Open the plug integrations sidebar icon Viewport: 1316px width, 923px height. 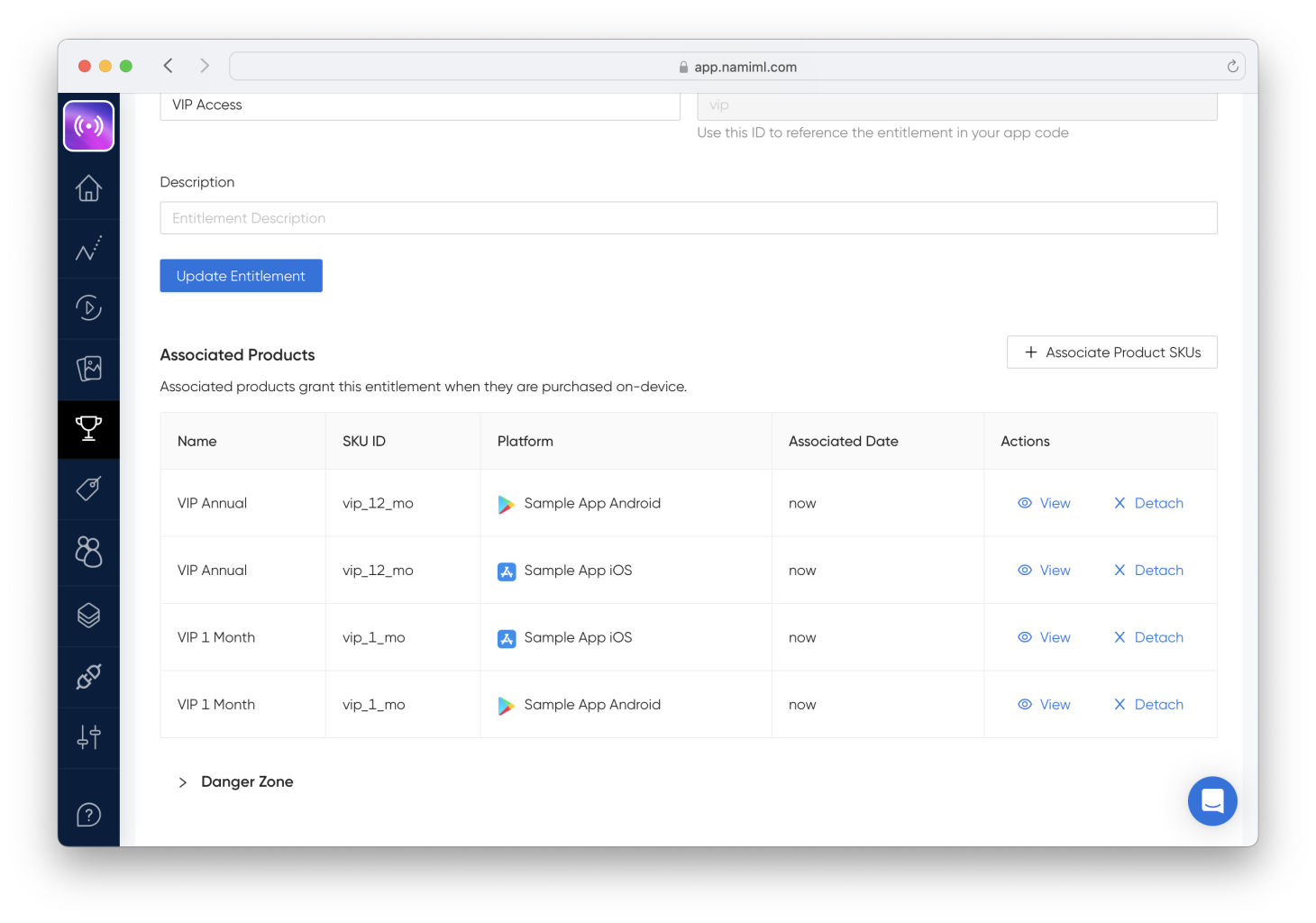pos(88,676)
